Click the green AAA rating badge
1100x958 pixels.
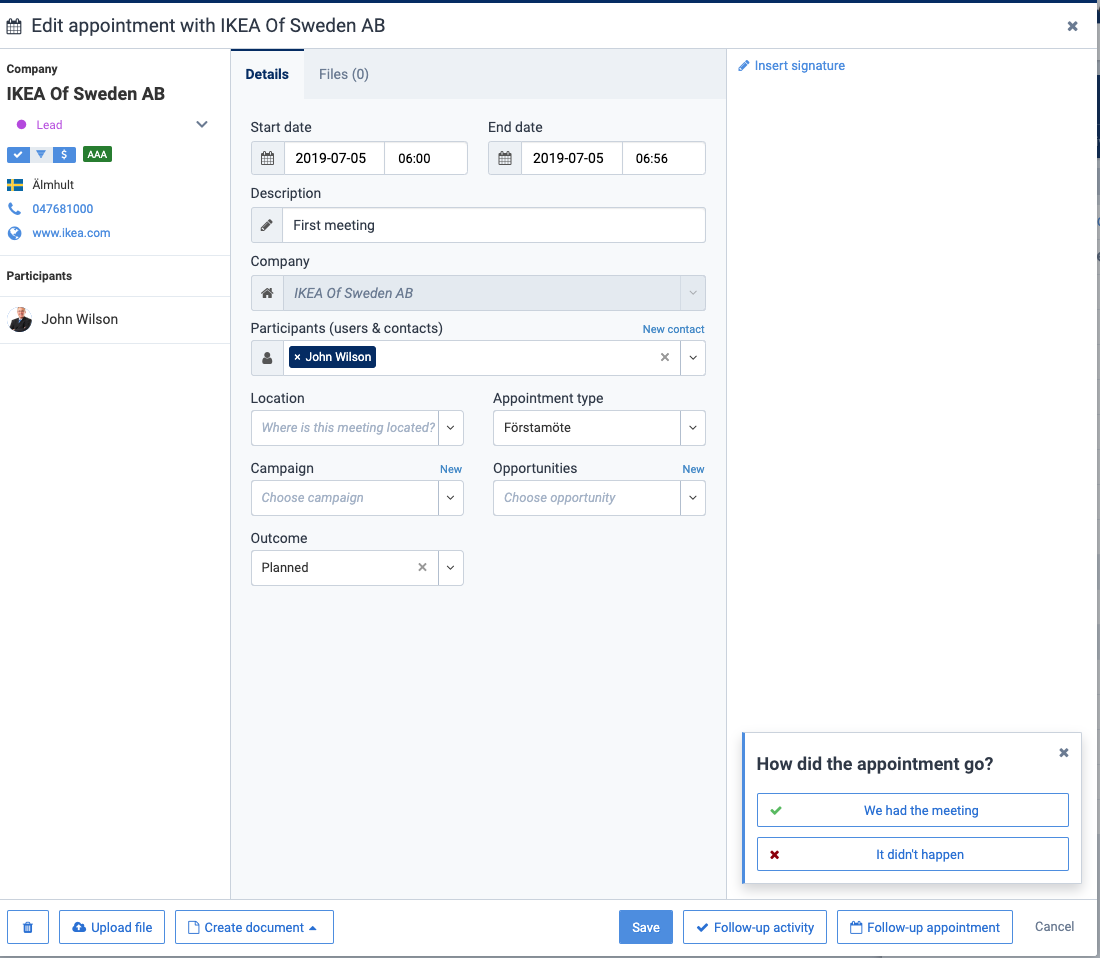(98, 154)
